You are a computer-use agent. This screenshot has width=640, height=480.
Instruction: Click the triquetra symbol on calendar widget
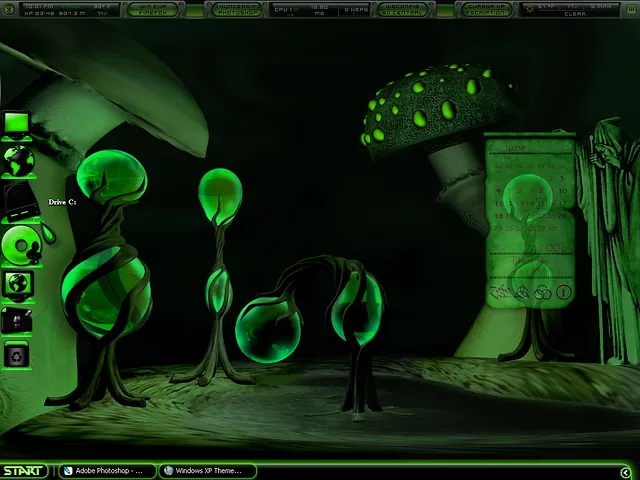(x=521, y=293)
